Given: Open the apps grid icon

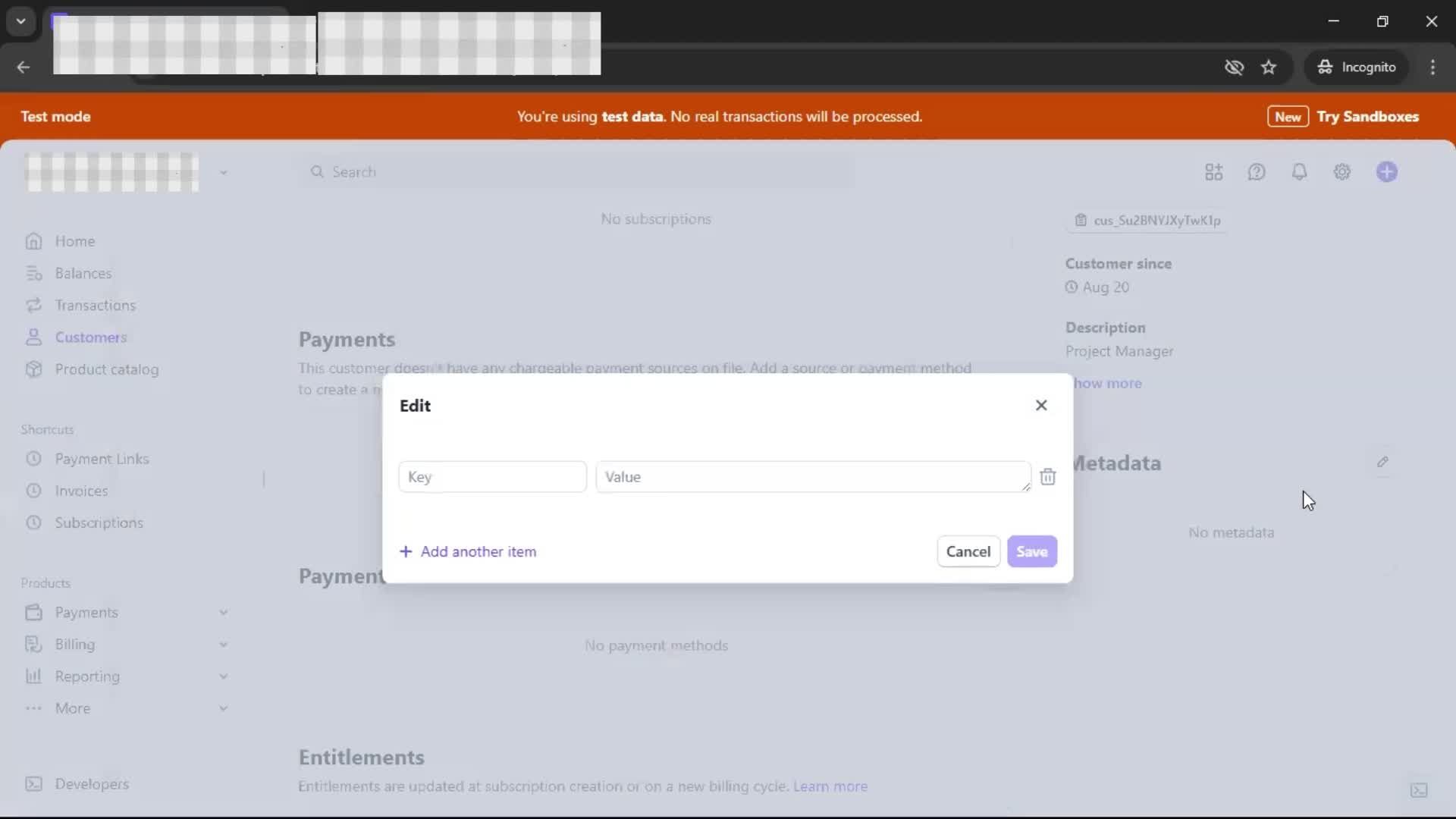Looking at the screenshot, I should click(x=1213, y=172).
